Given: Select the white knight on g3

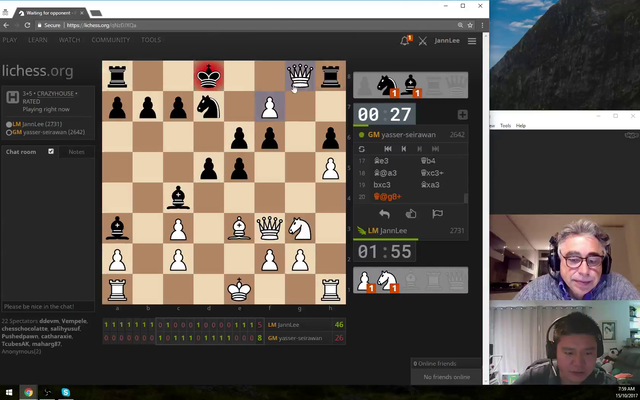Looking at the screenshot, I should point(300,228).
